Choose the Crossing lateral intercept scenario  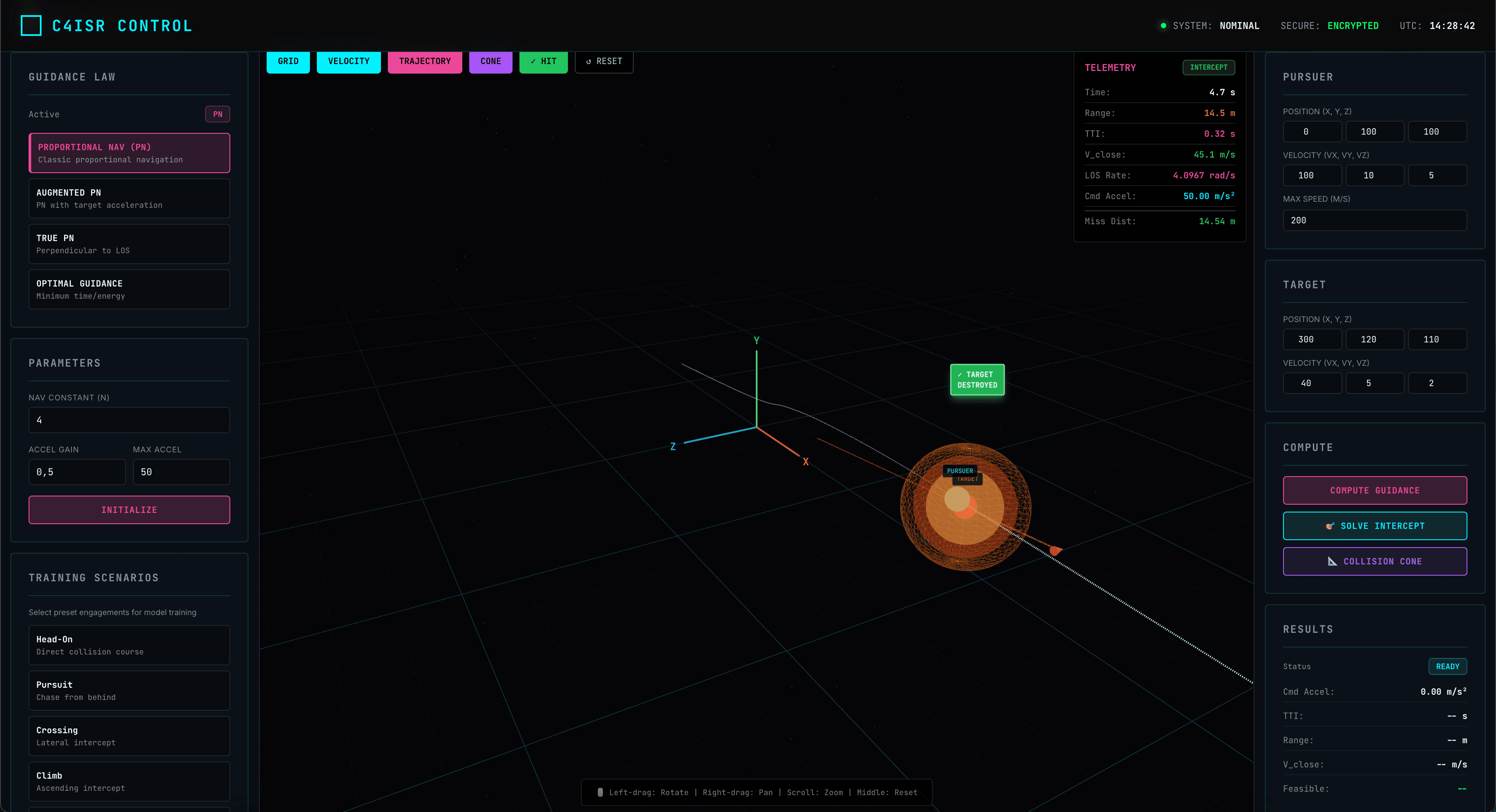[x=129, y=735]
